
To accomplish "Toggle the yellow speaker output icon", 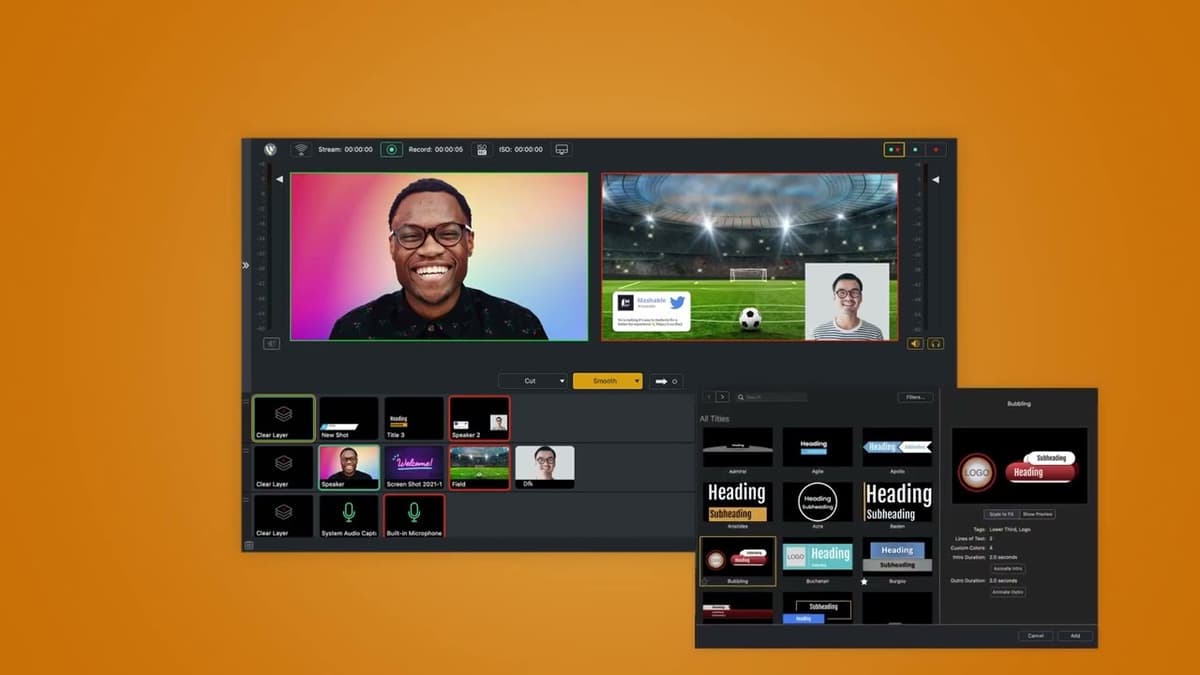I will tap(915, 343).
